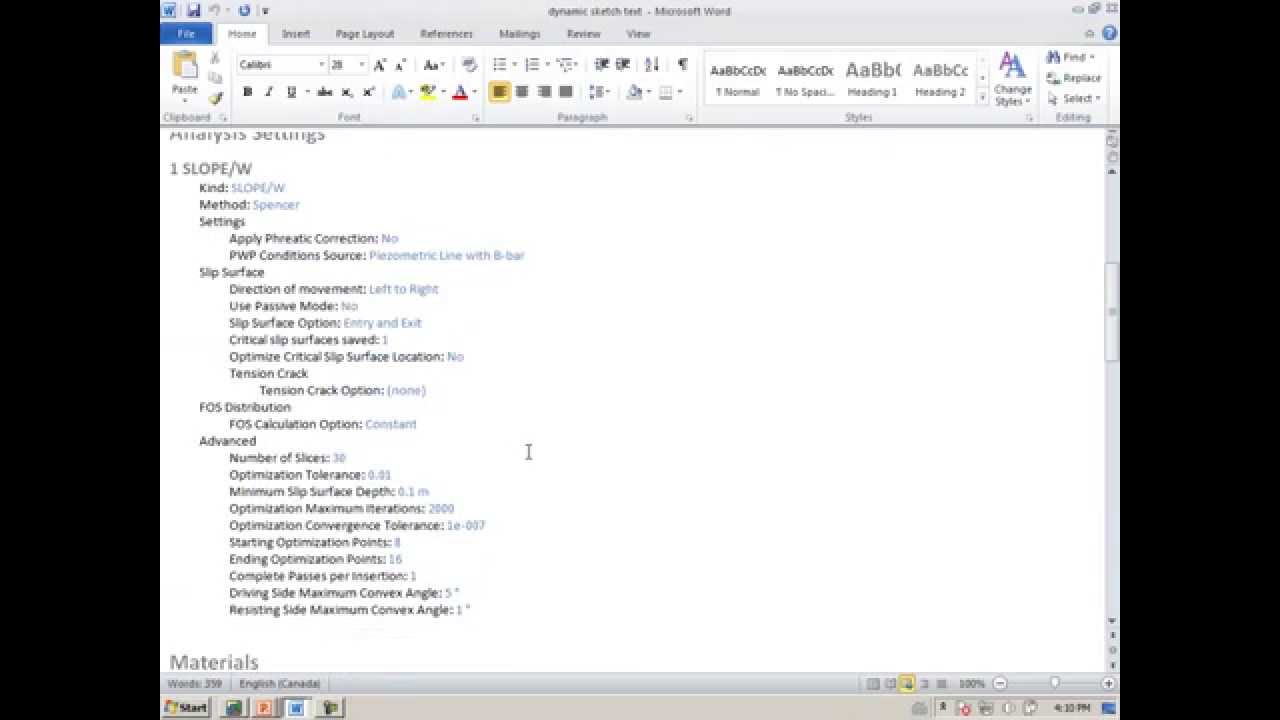Click the Windows Start button
Screen dimensions: 1280x720
pyautogui.click(x=186, y=707)
